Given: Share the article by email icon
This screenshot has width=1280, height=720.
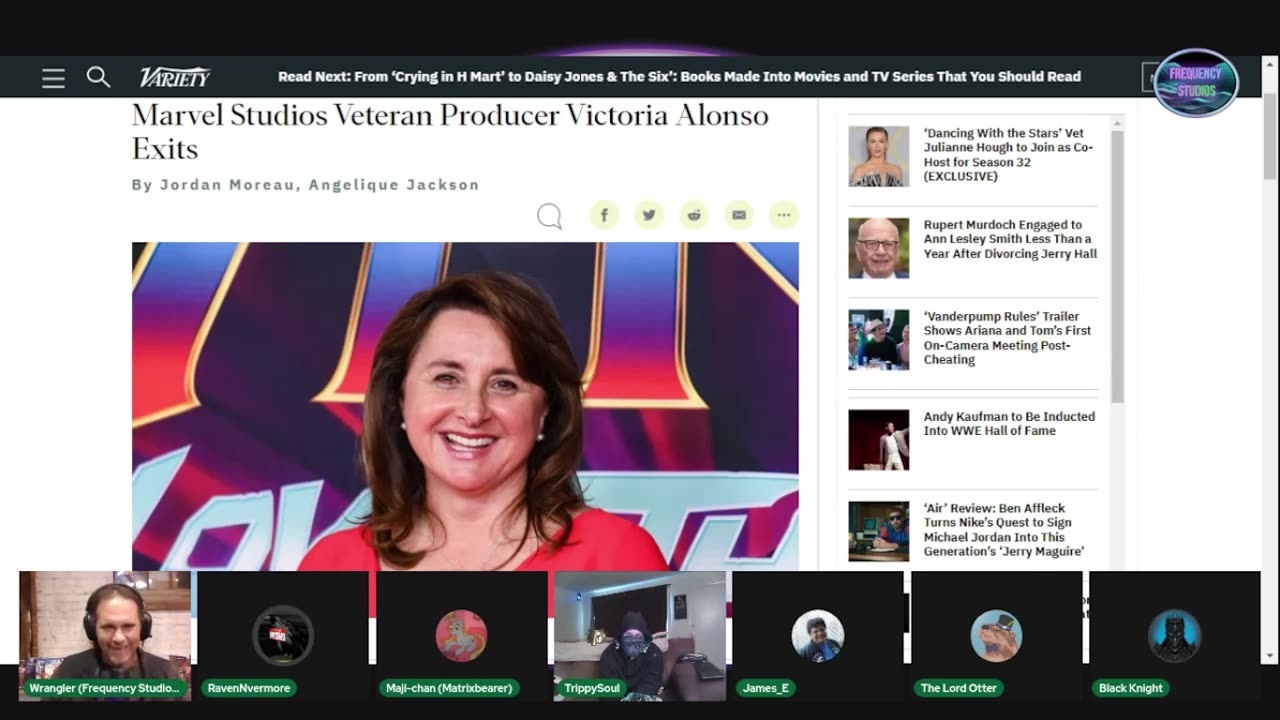Looking at the screenshot, I should tap(739, 215).
